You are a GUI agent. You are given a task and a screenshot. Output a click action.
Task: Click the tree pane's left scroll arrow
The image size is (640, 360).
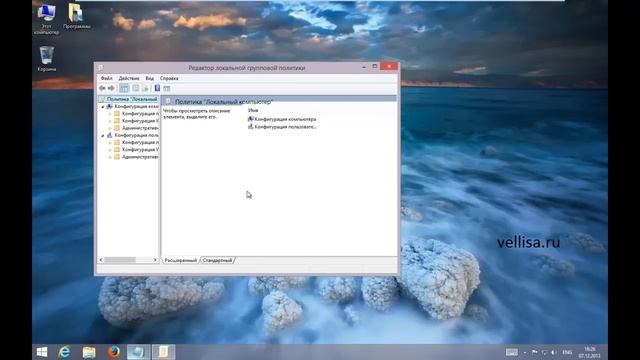[x=101, y=260]
